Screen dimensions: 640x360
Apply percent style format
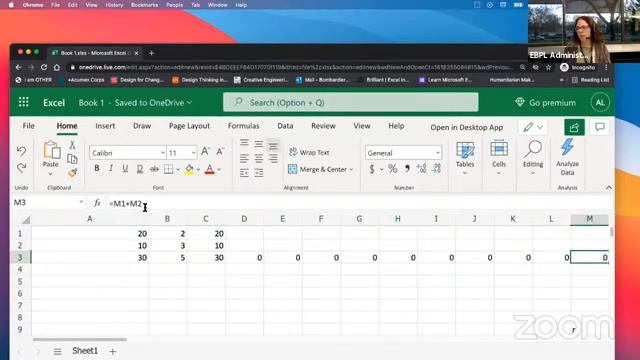point(393,169)
